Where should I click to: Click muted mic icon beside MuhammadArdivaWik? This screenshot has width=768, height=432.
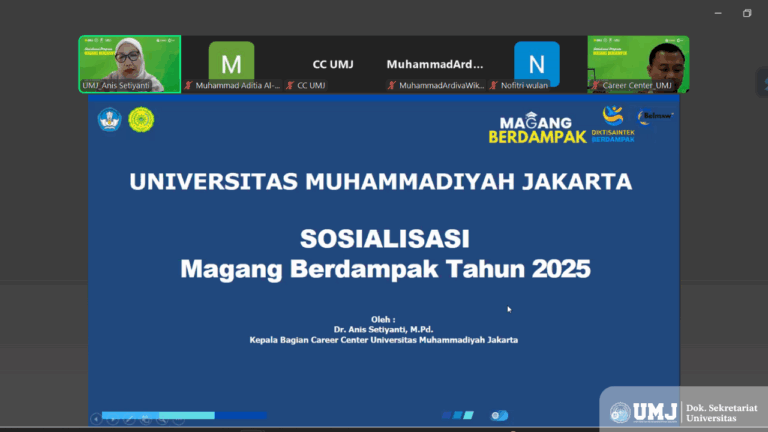click(x=392, y=86)
